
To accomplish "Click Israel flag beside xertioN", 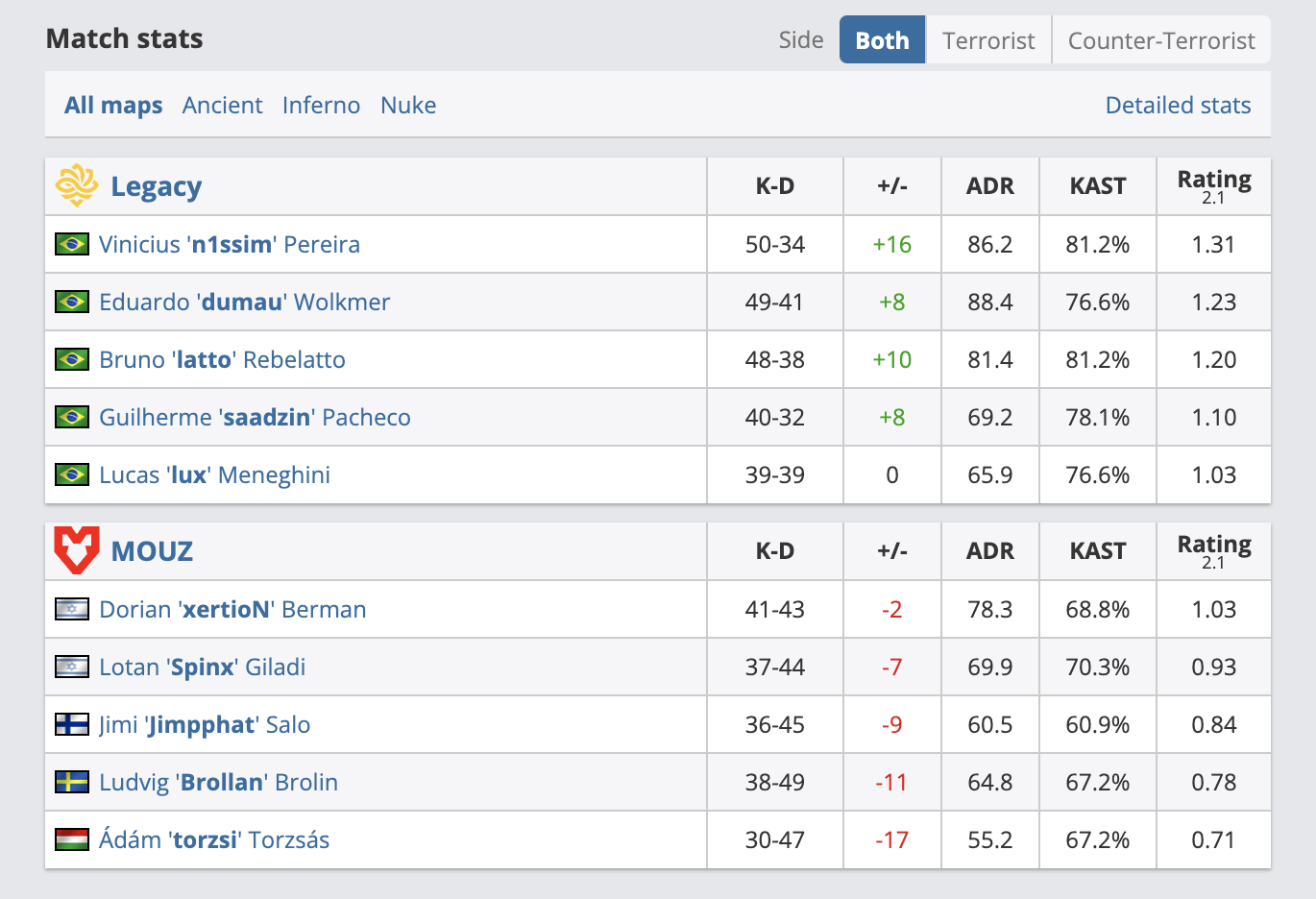I will (72, 609).
